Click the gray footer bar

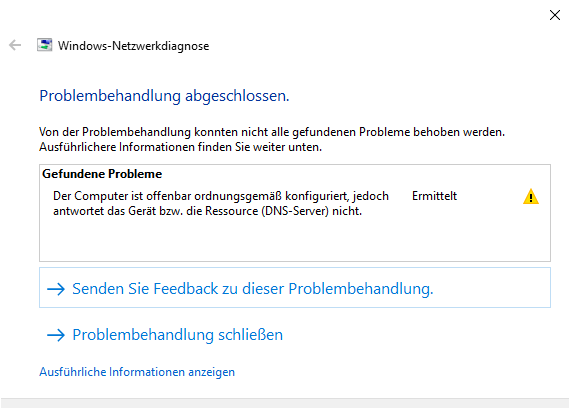(x=284, y=403)
